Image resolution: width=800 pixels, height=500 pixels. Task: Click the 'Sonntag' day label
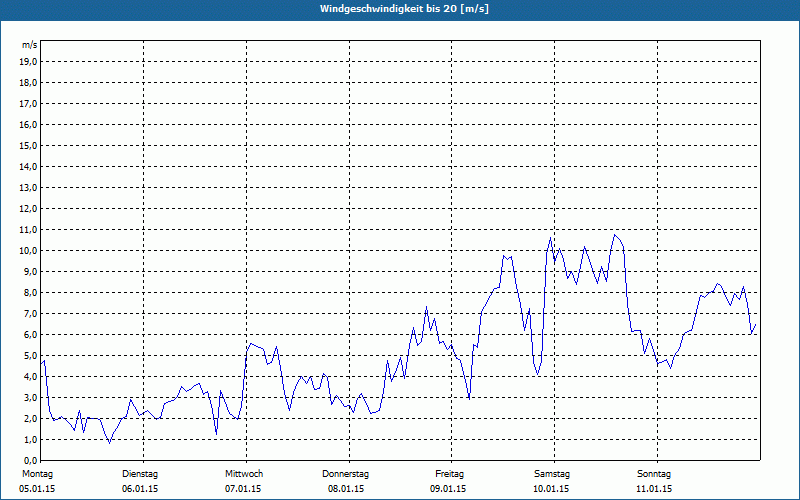[x=654, y=474]
